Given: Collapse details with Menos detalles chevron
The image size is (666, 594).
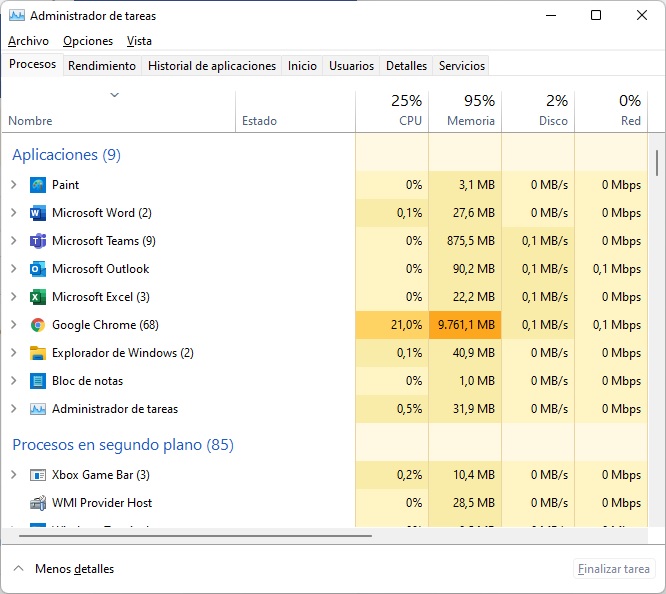Looking at the screenshot, I should point(18,569).
